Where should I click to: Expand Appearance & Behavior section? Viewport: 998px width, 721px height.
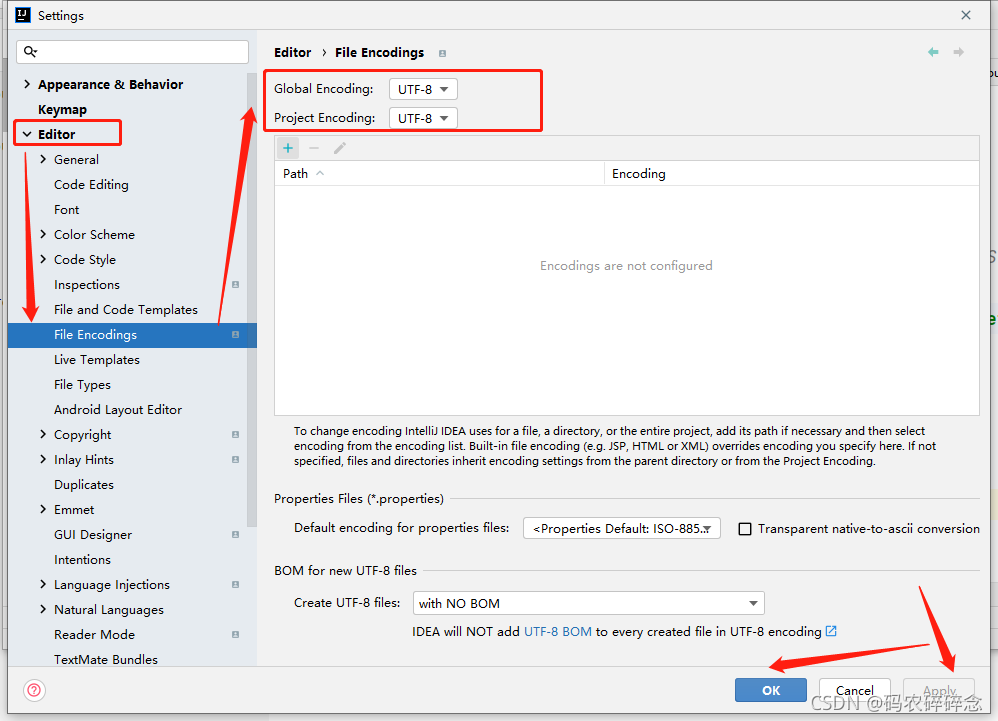click(27, 84)
